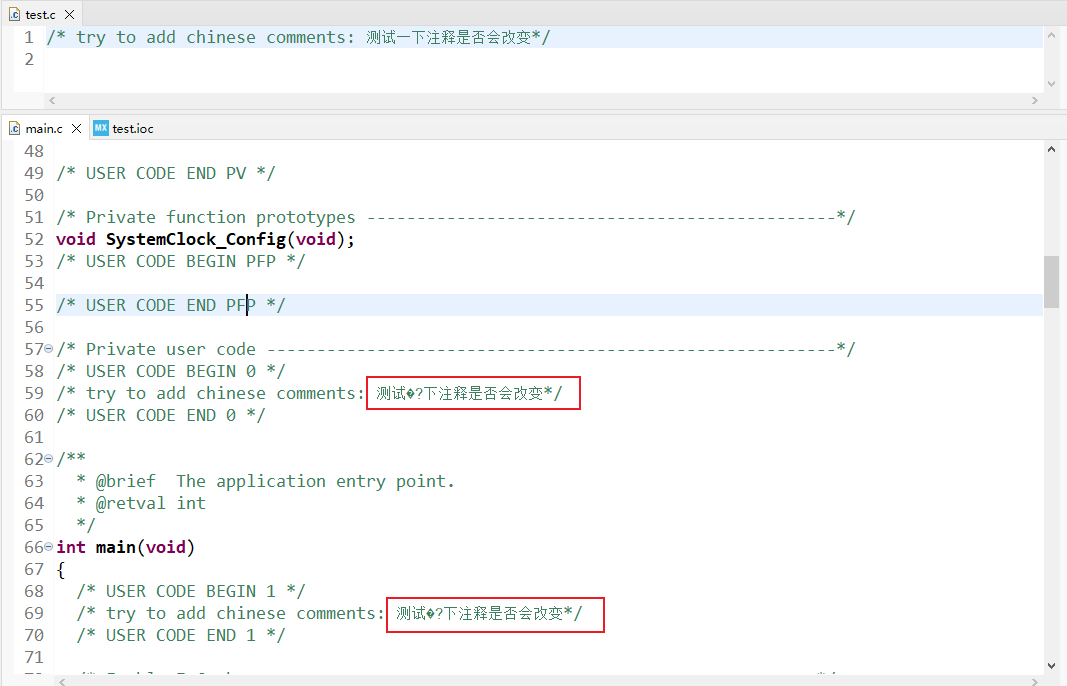Viewport: 1067px width, 686px height.
Task: Close the main.c editor tab
Action: (77, 128)
